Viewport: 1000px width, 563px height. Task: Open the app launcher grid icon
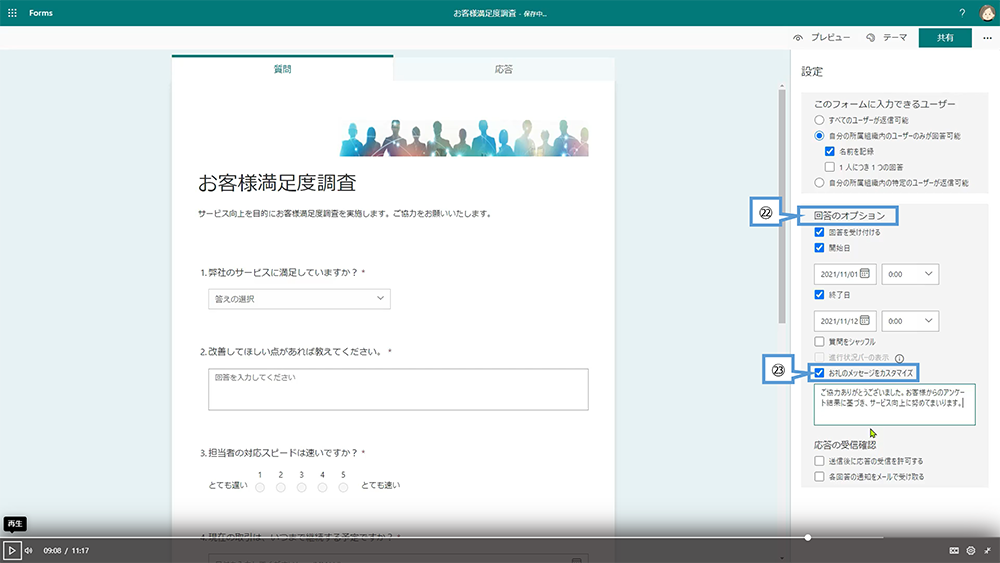point(12,13)
